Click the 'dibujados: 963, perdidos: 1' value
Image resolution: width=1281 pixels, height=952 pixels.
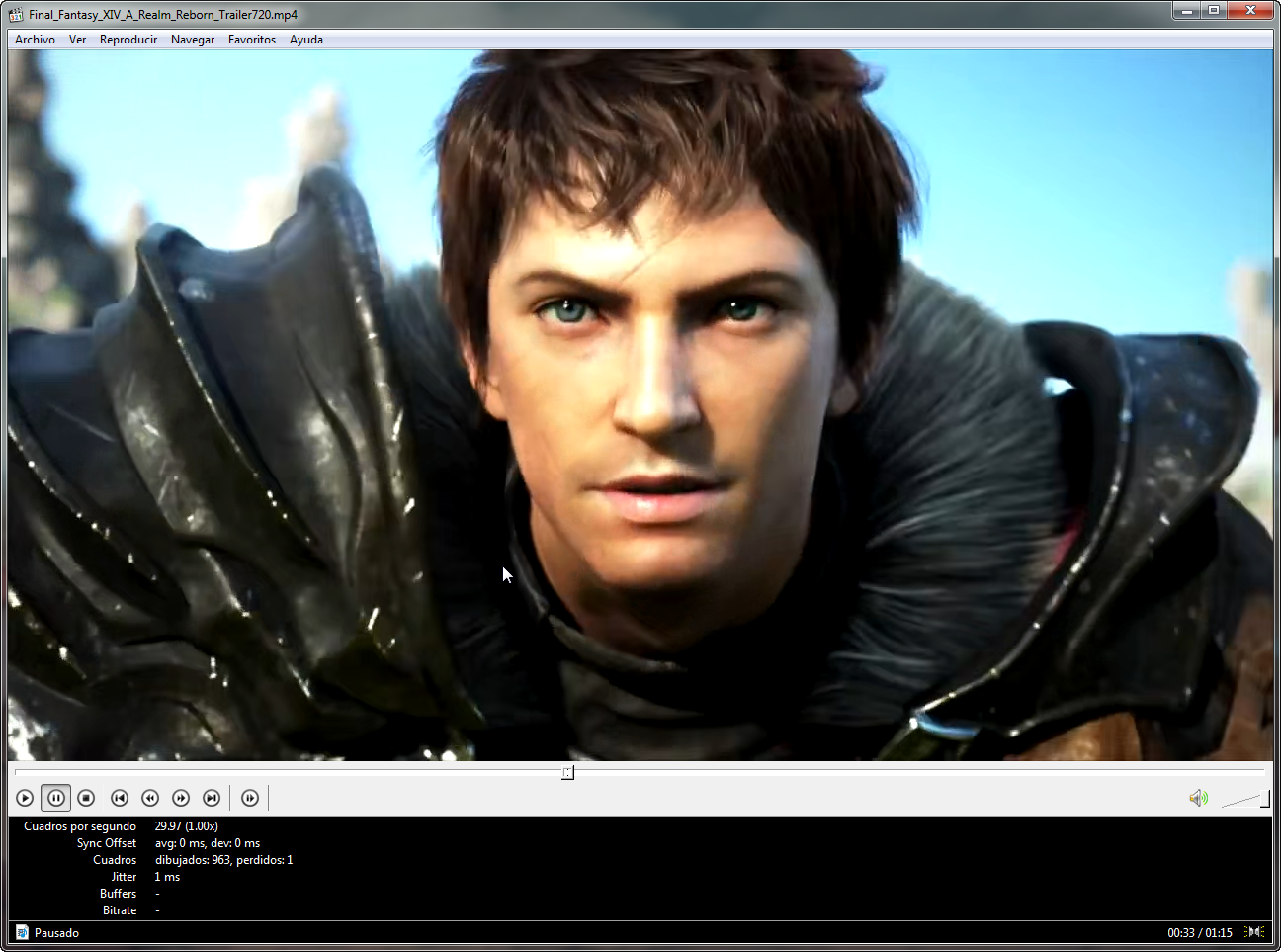224,860
